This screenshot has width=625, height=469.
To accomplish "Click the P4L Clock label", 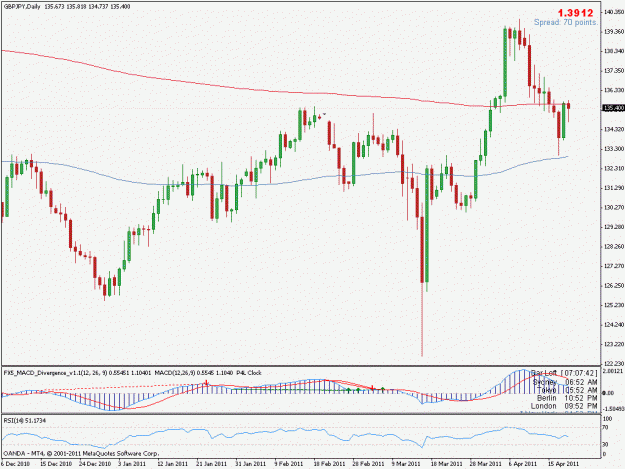I will click(249, 373).
